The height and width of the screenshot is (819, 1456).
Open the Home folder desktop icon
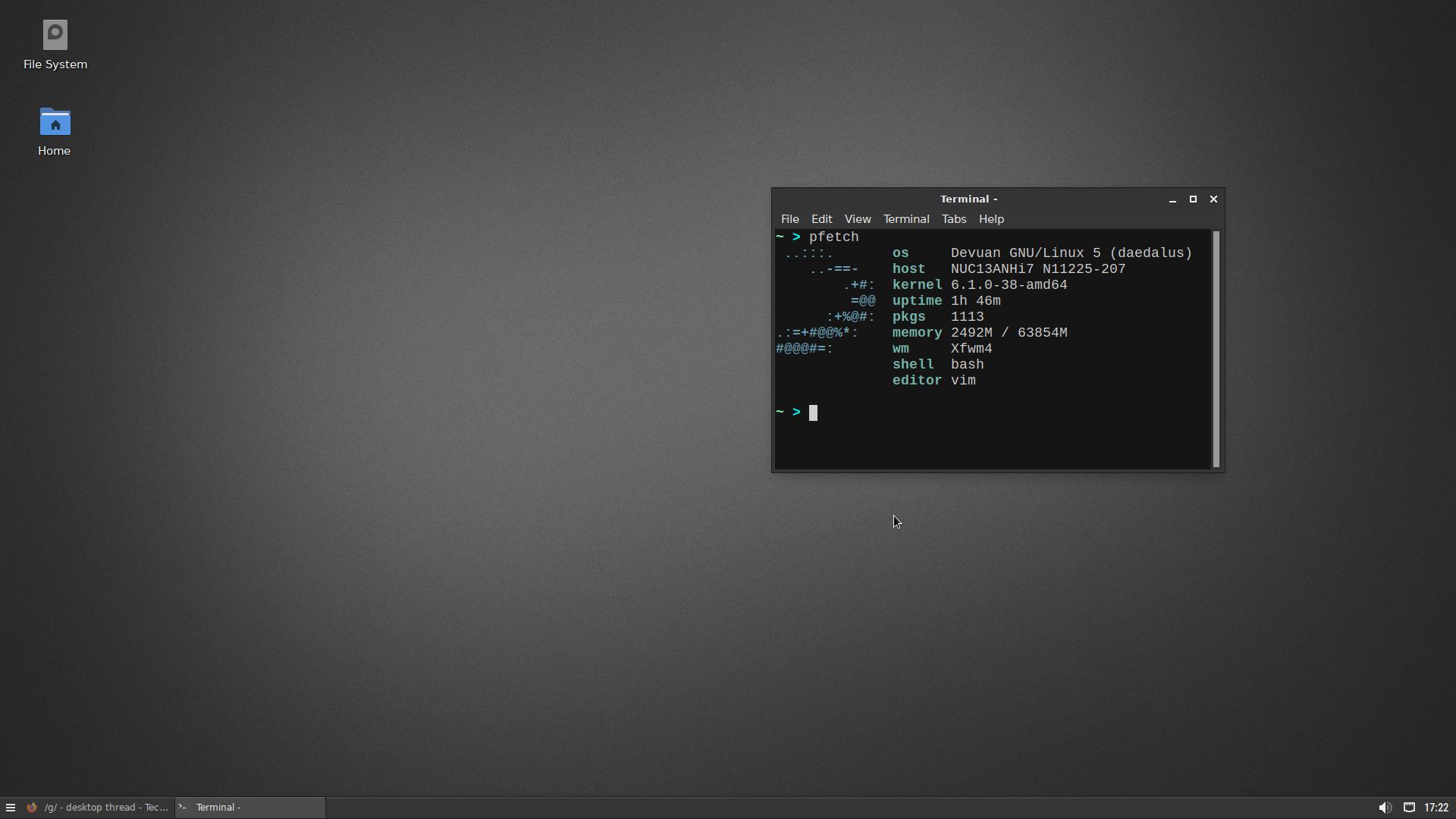55,132
